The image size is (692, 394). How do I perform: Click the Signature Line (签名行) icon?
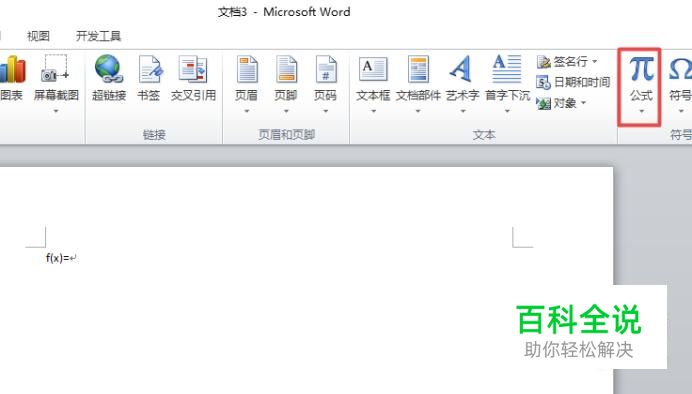pos(543,62)
